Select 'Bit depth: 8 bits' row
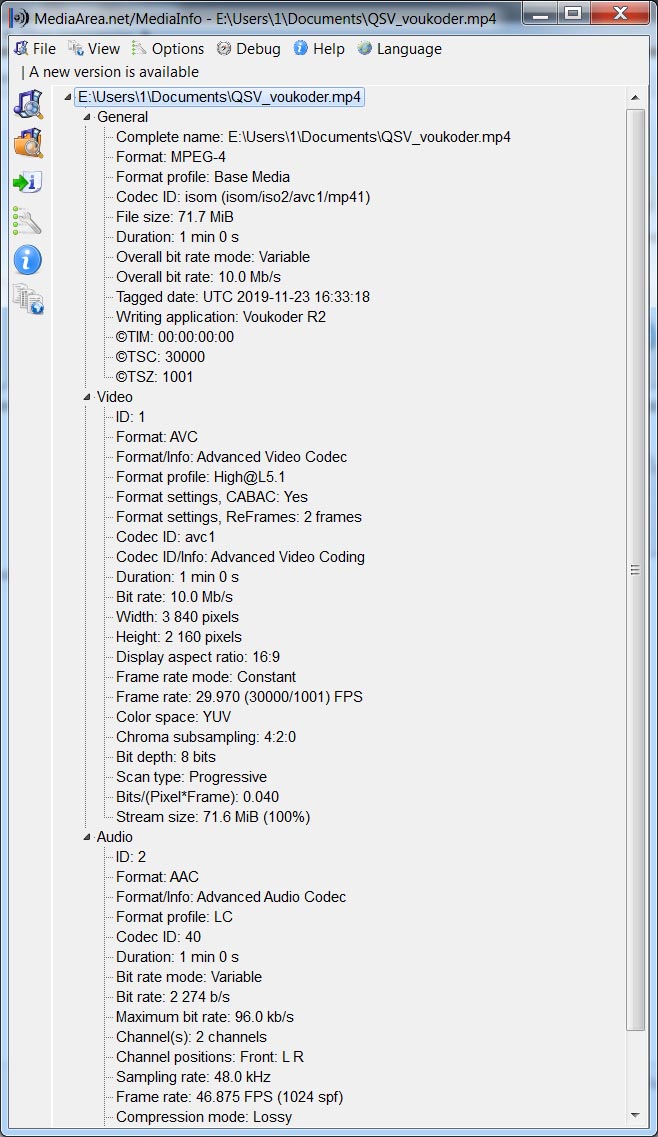658x1137 pixels. tap(166, 757)
